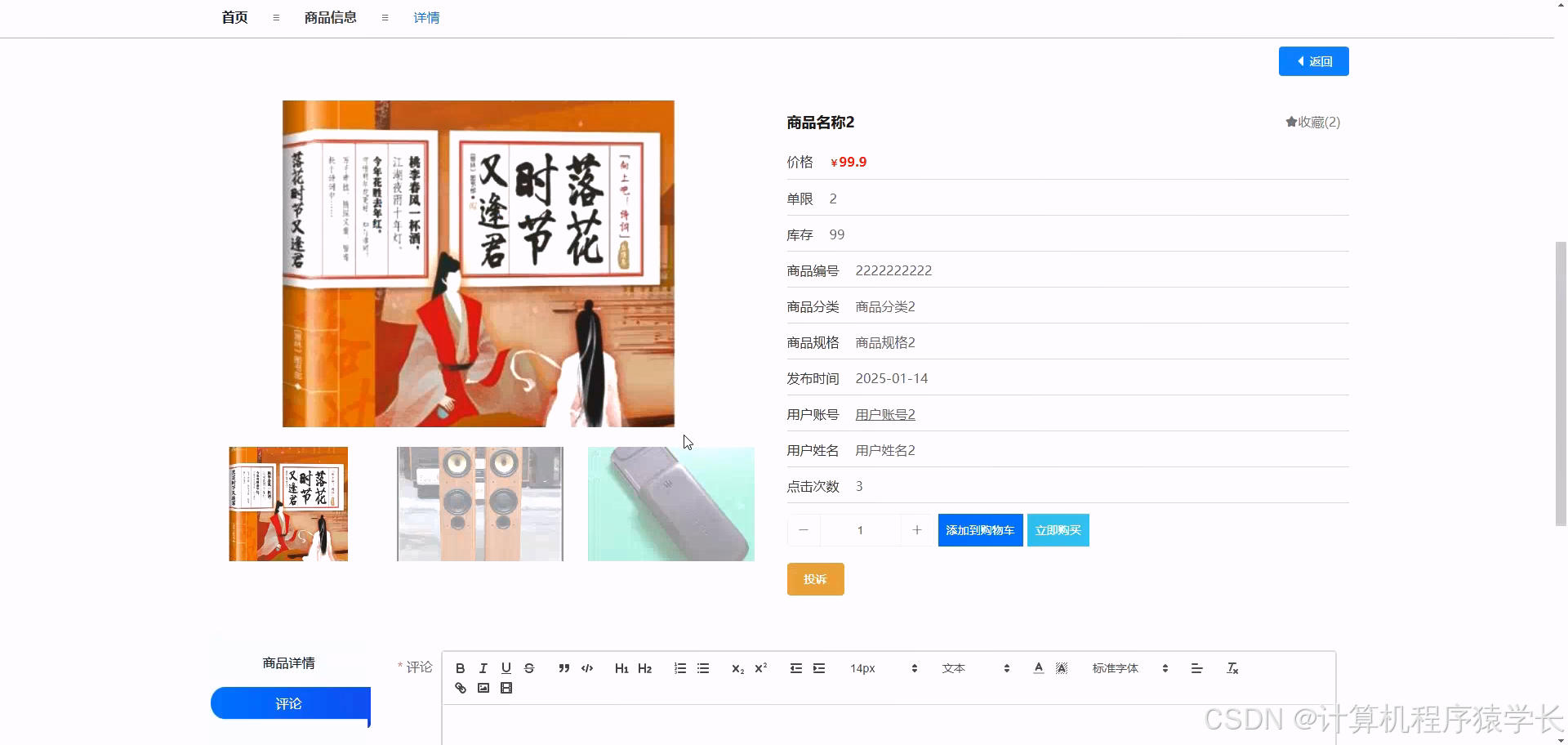This screenshot has height=745, width=1568.
Task: Insert hyperlink in comment
Action: coord(460,688)
